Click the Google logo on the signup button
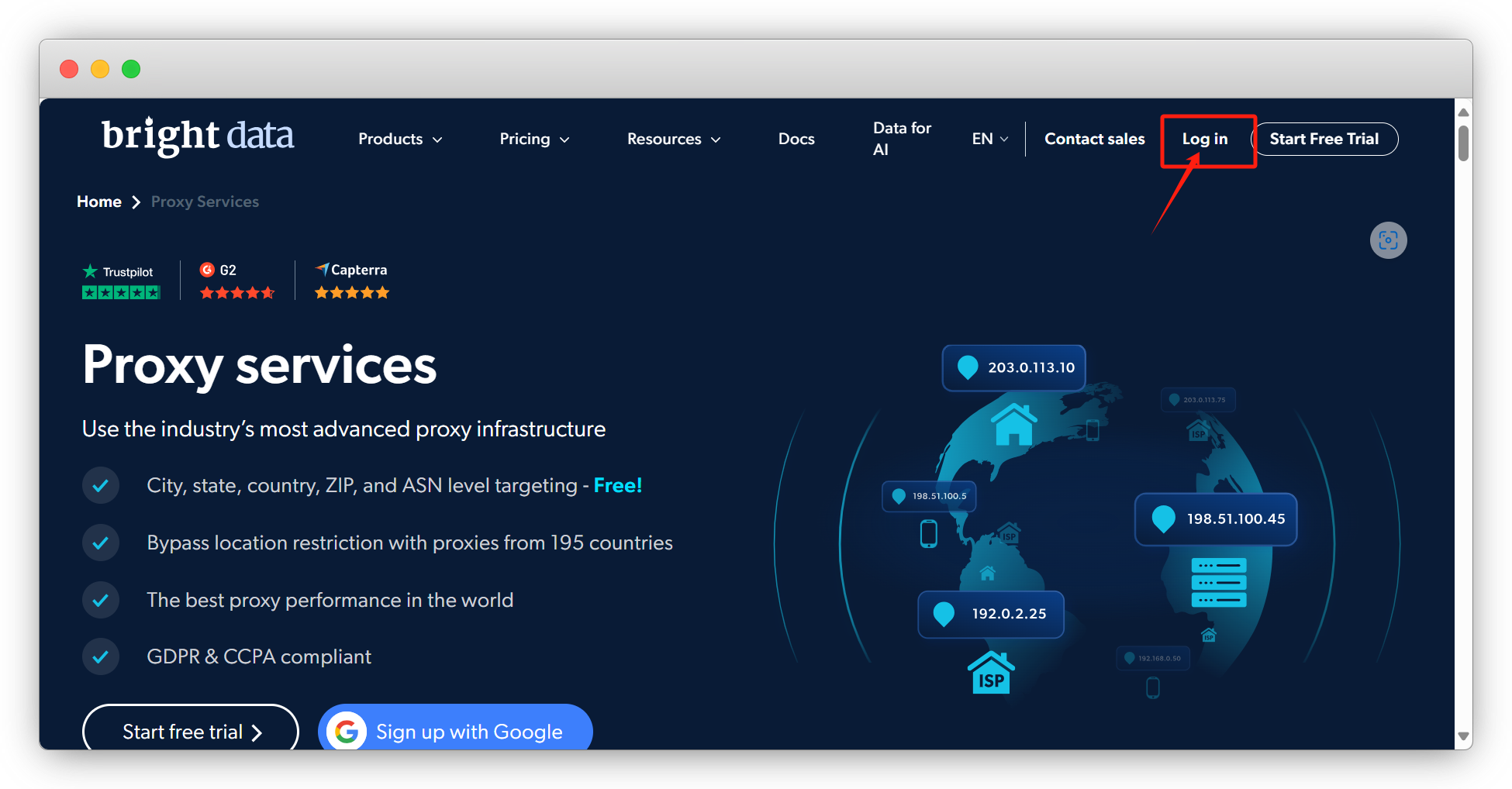 click(347, 731)
